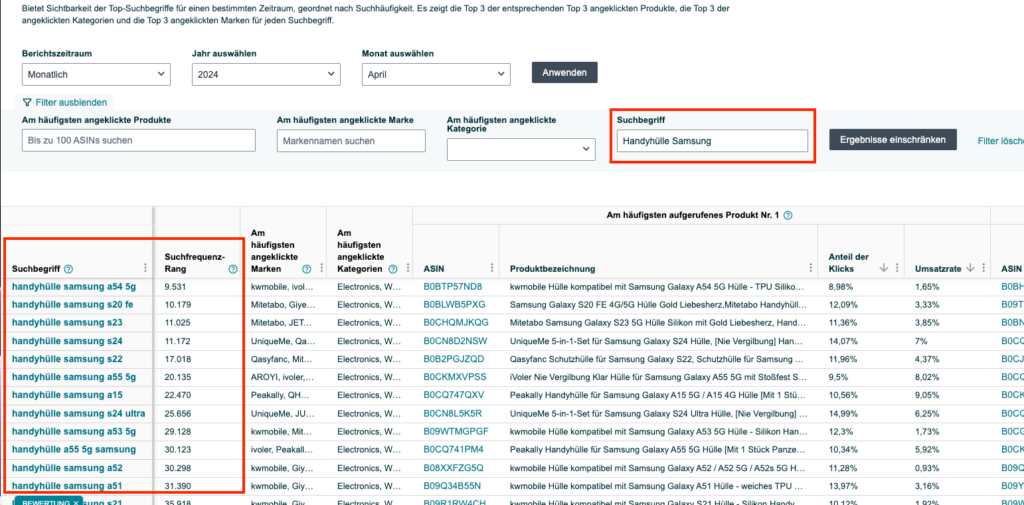Open ASIN link B0BTP57ND8
Viewport: 1024px width, 505px height.
[453, 286]
